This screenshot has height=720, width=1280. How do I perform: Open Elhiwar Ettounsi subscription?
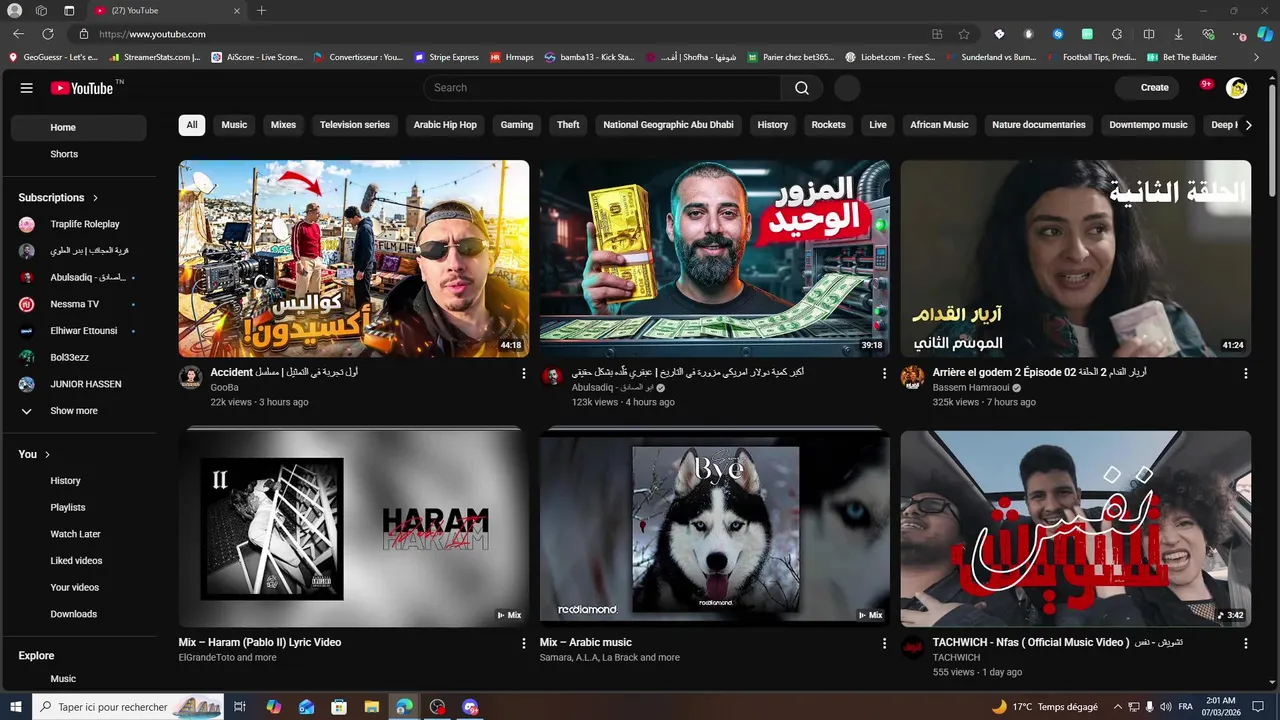click(x=78, y=331)
